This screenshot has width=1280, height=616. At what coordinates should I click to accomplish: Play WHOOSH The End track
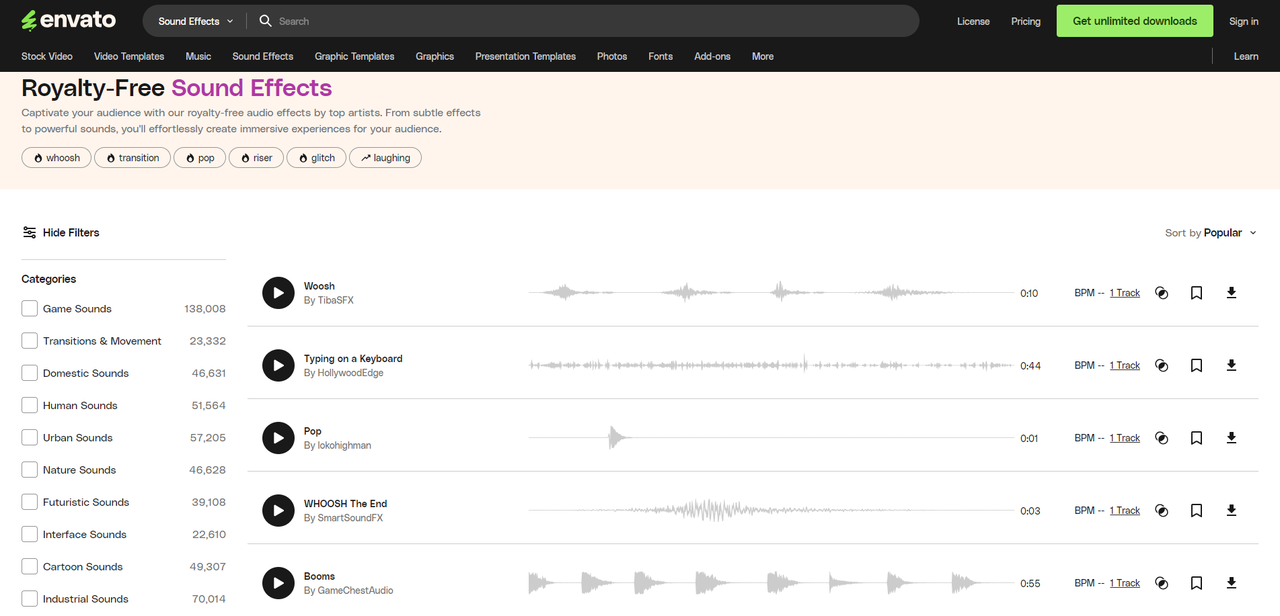(278, 510)
